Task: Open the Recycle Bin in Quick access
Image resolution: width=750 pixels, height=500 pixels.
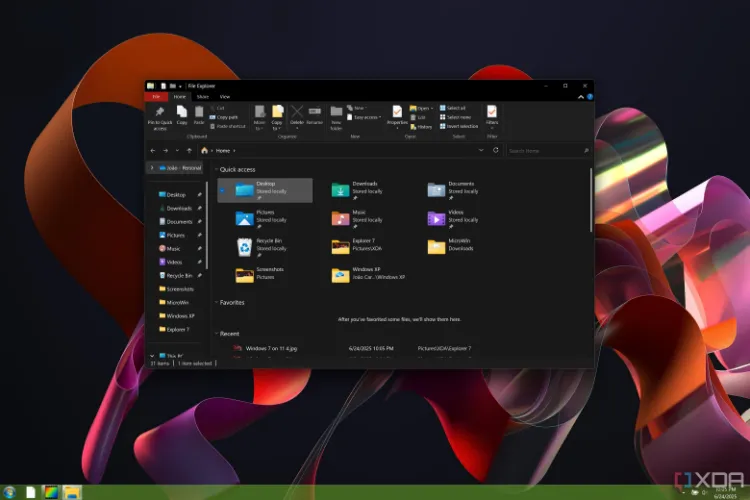Action: click(x=245, y=246)
